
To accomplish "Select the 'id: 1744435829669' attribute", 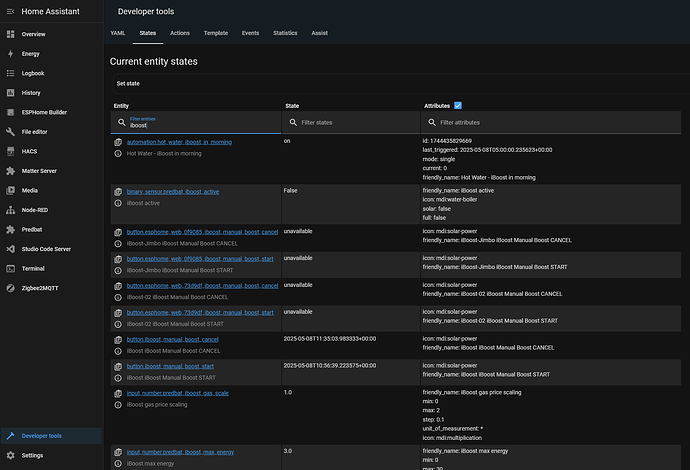I will 447,141.
